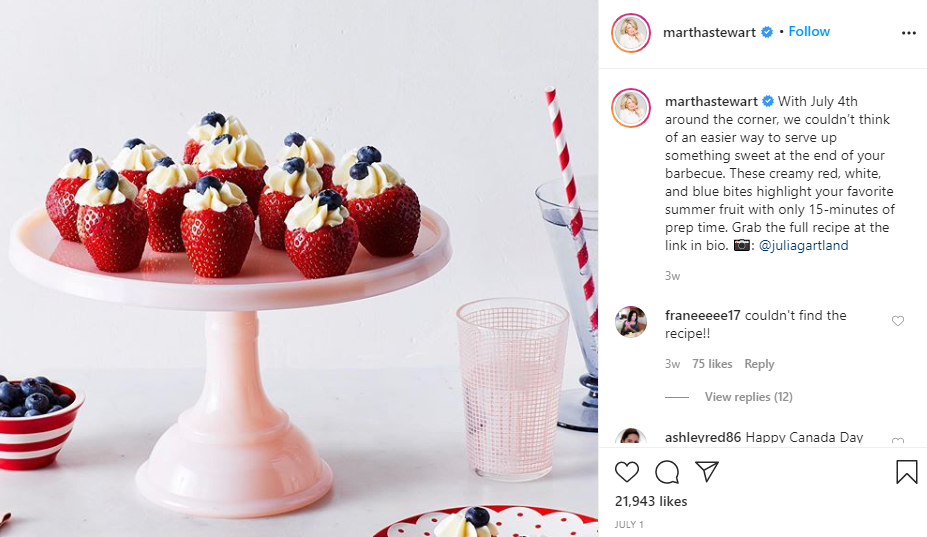
Task: Open the 21,943 likes list
Action: point(651,501)
